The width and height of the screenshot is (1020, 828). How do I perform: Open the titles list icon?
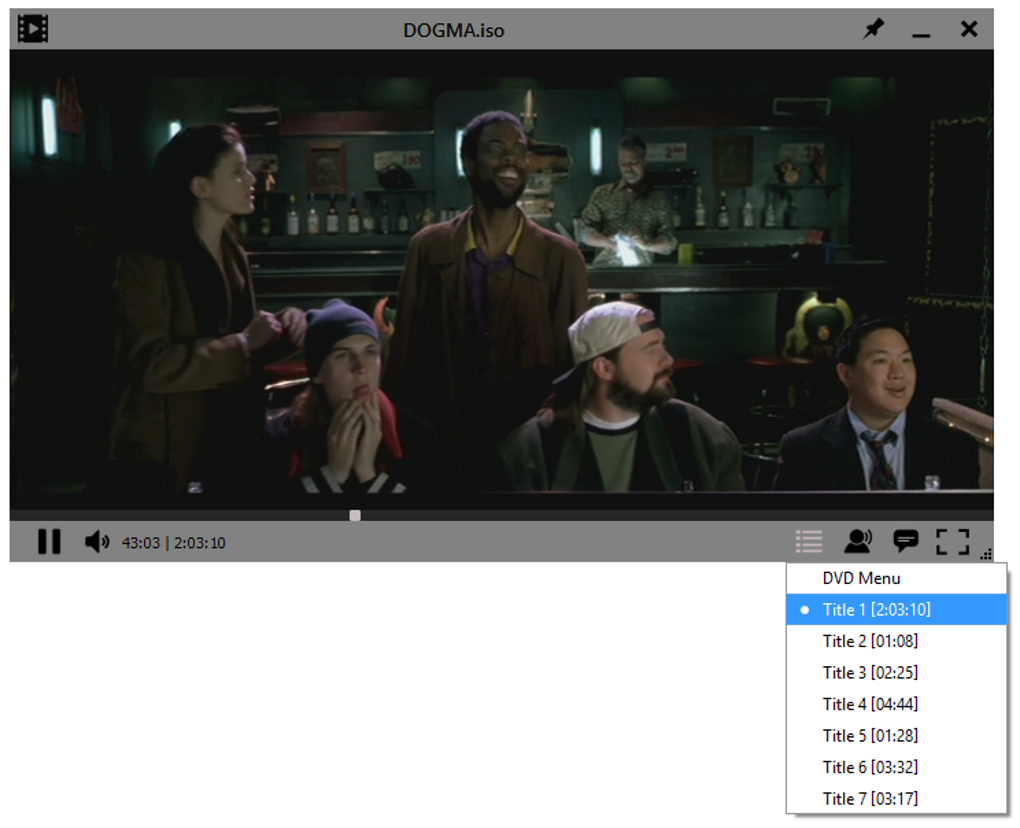click(x=809, y=541)
